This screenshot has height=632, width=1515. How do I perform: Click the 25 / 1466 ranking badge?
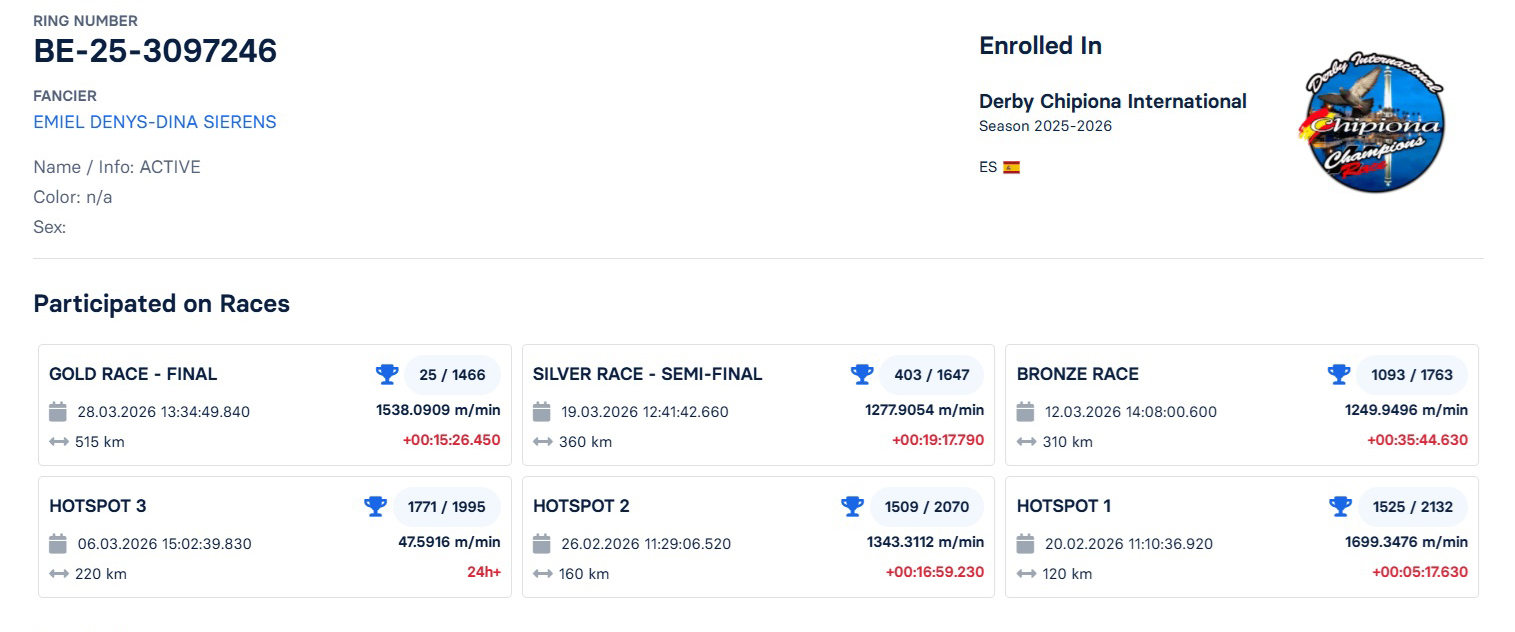[452, 374]
